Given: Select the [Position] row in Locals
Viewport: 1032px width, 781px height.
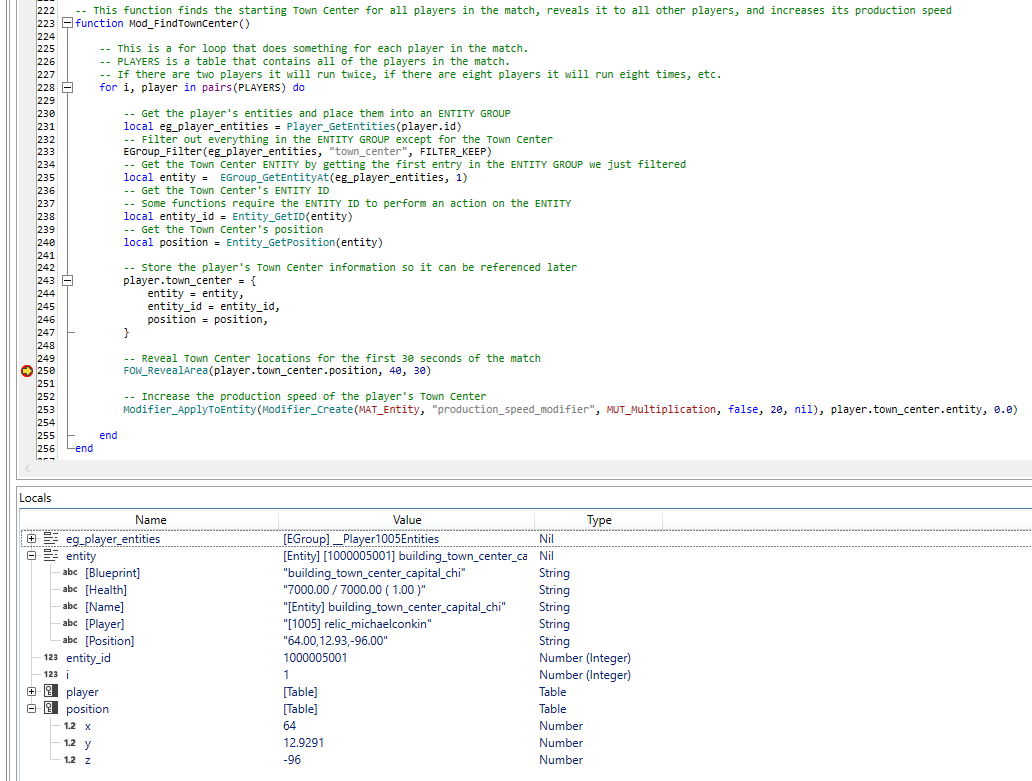Looking at the screenshot, I should click(109, 641).
